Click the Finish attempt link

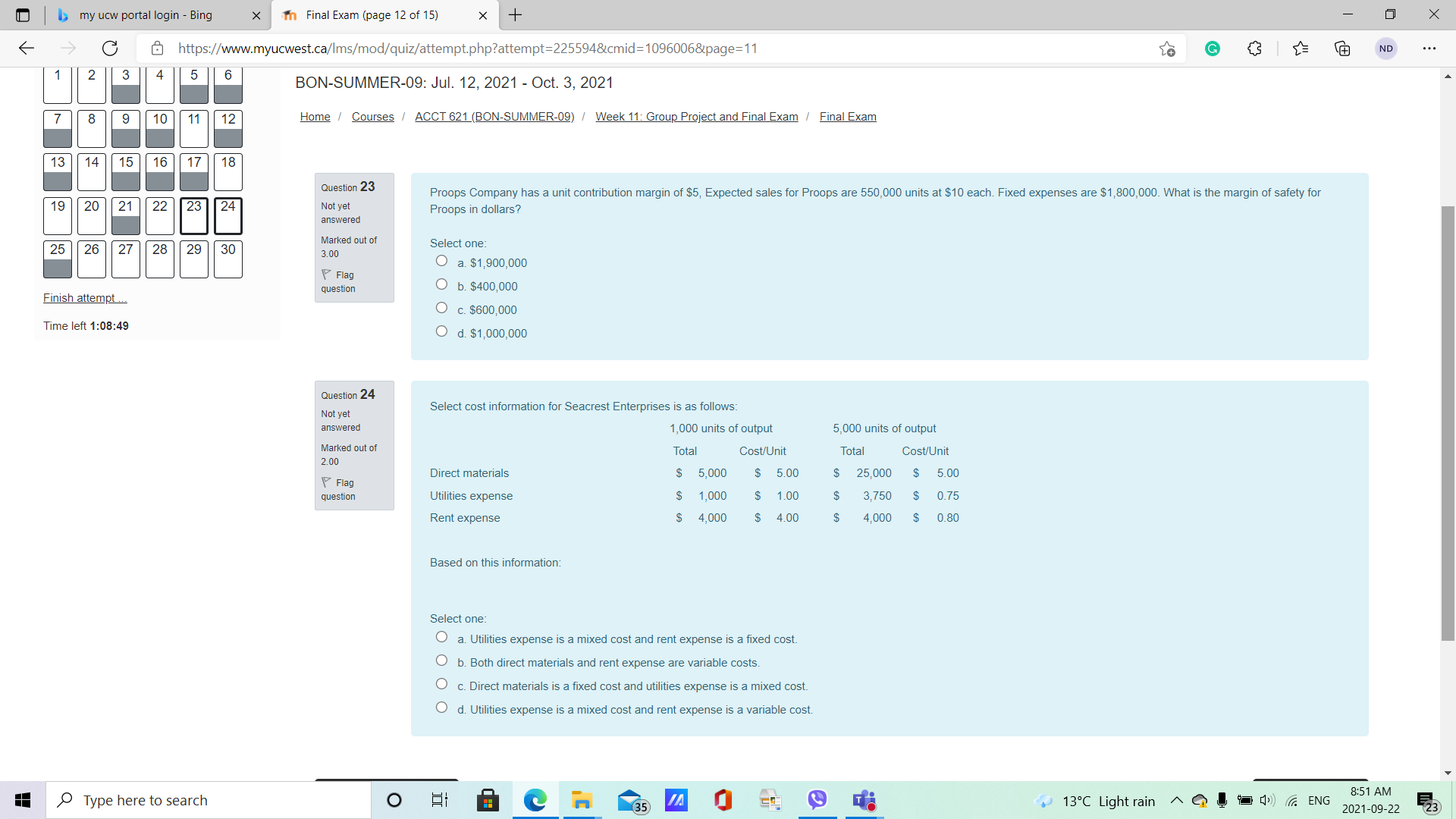[85, 298]
